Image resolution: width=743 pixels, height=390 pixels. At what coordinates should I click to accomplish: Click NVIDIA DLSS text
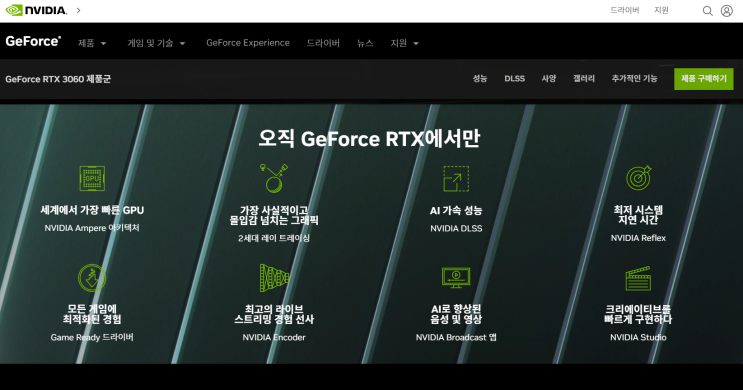click(x=456, y=228)
